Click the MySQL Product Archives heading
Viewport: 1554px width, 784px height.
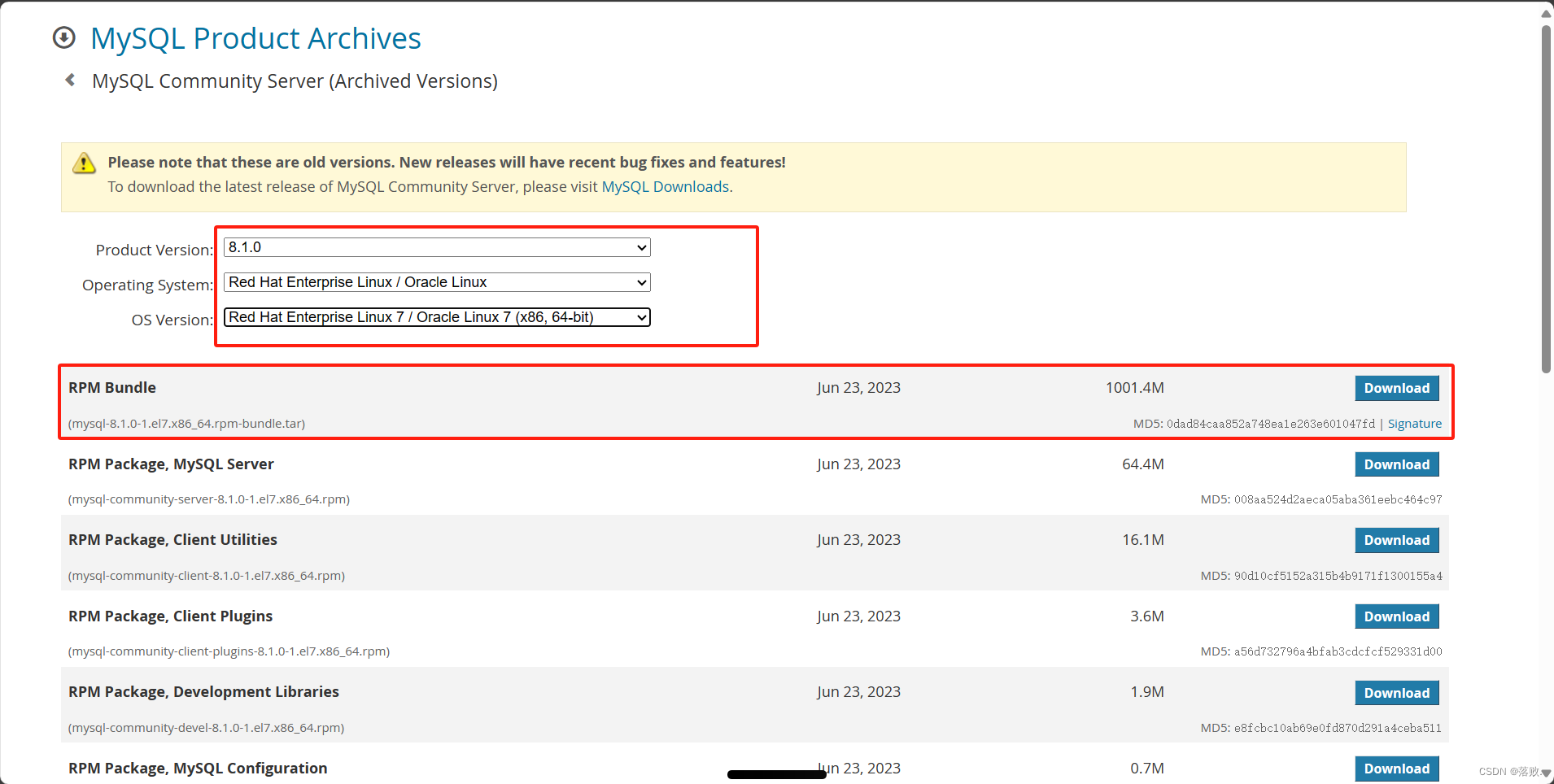pyautogui.click(x=255, y=38)
